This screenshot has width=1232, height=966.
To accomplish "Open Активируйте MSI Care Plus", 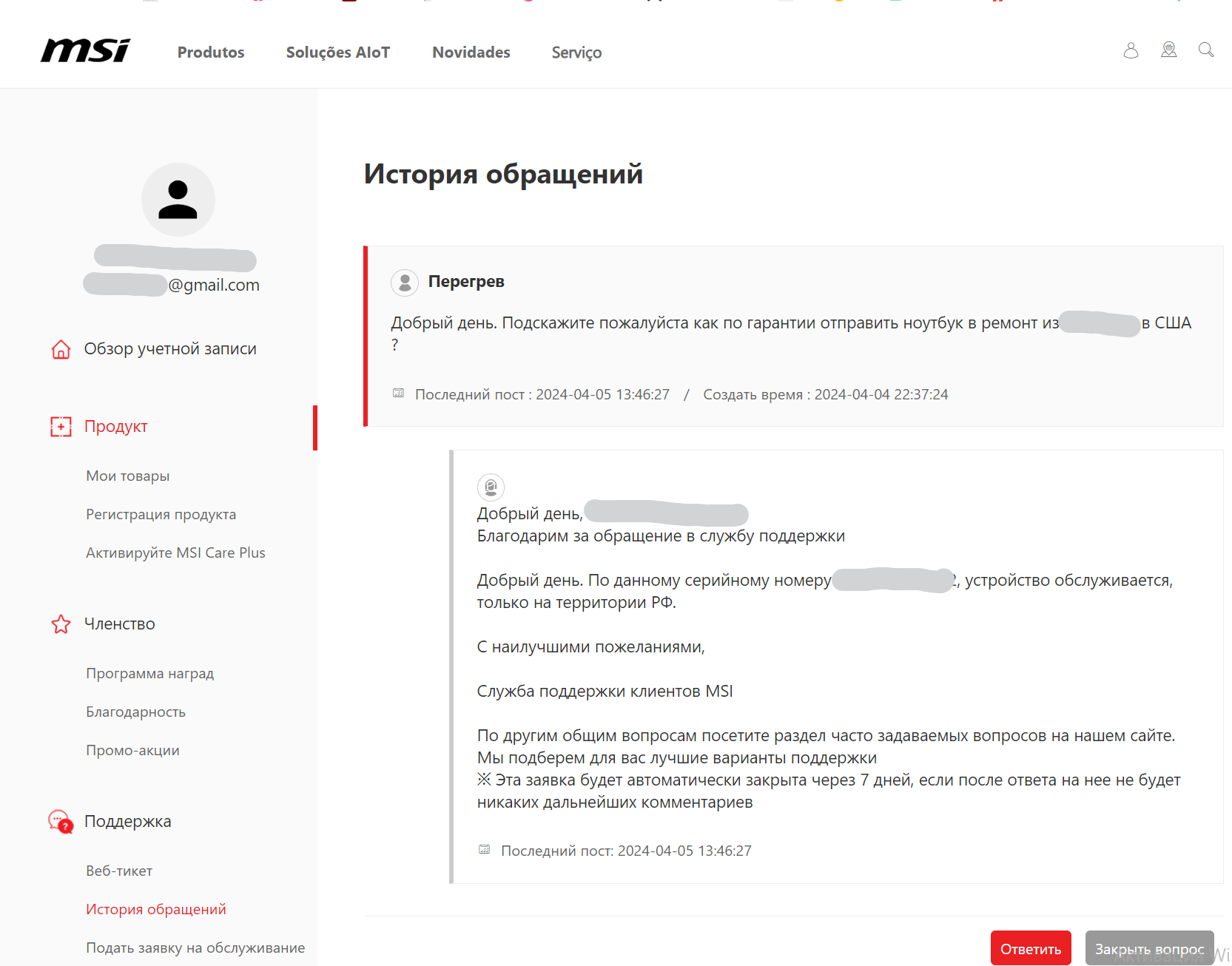I will click(175, 553).
